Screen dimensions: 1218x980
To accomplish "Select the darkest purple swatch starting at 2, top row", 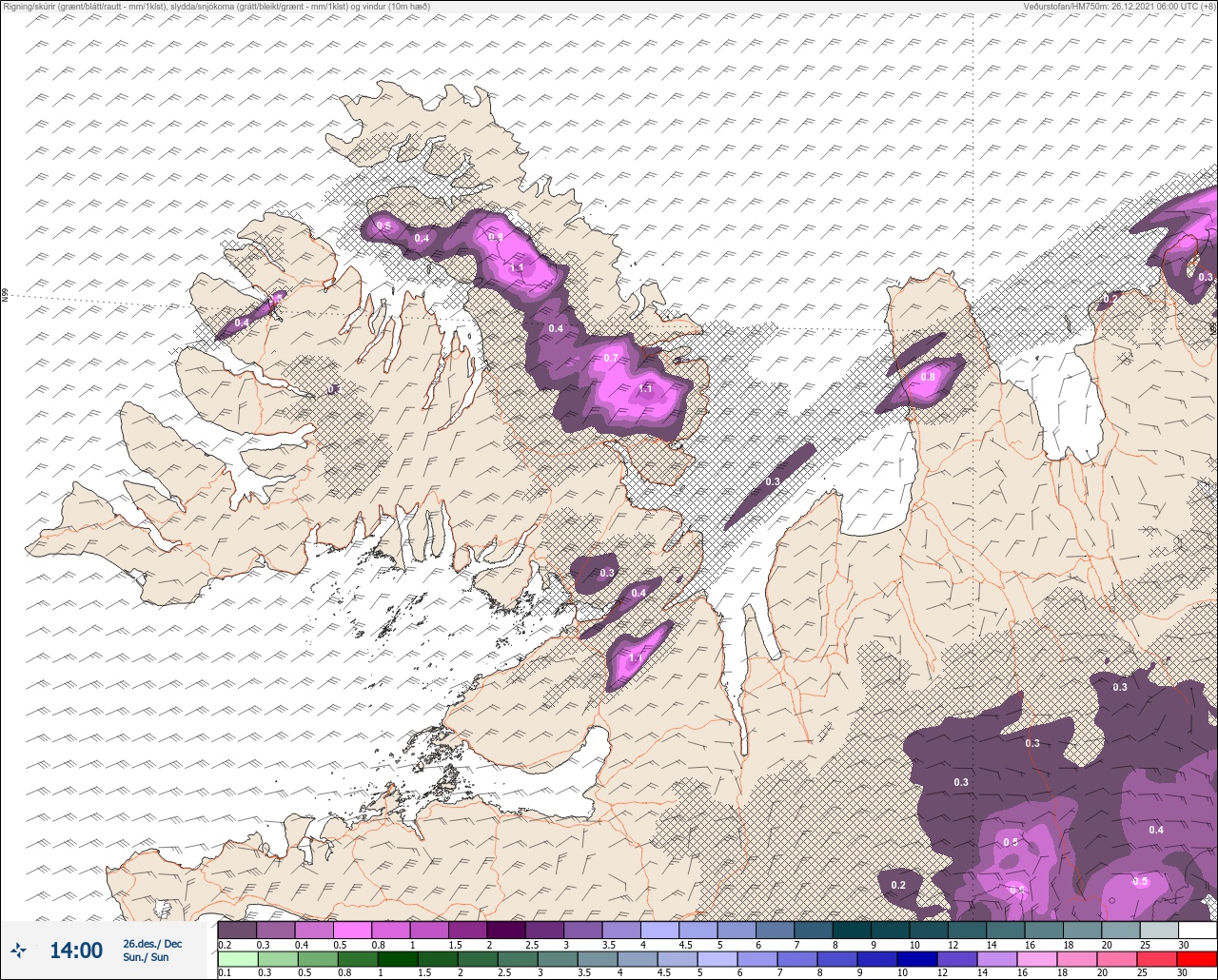I will (505, 930).
